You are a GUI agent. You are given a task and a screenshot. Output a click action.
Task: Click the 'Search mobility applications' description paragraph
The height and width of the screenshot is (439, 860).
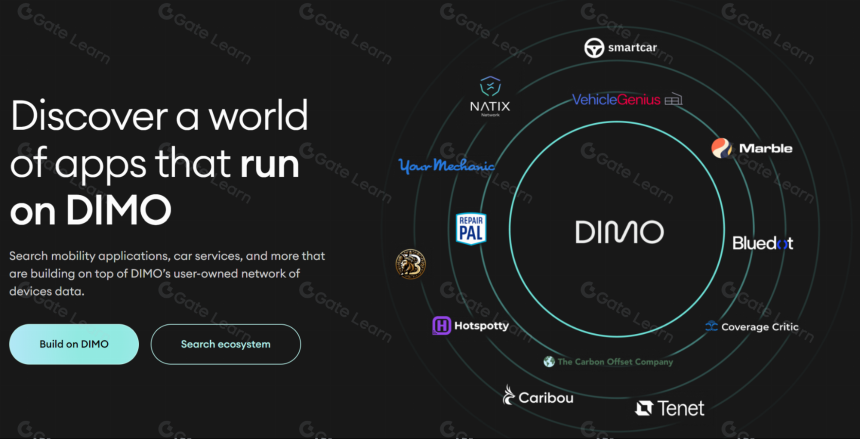[167, 273]
